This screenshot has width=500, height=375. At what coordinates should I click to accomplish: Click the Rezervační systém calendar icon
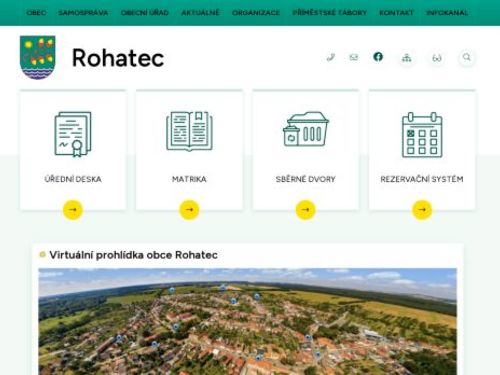[422, 135]
